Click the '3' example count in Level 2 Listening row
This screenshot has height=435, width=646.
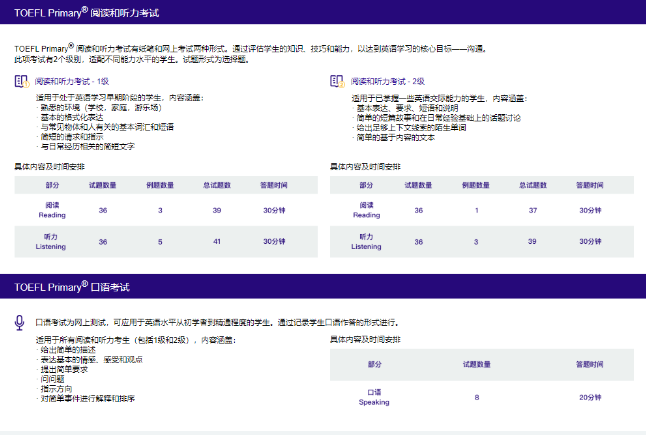(476, 242)
